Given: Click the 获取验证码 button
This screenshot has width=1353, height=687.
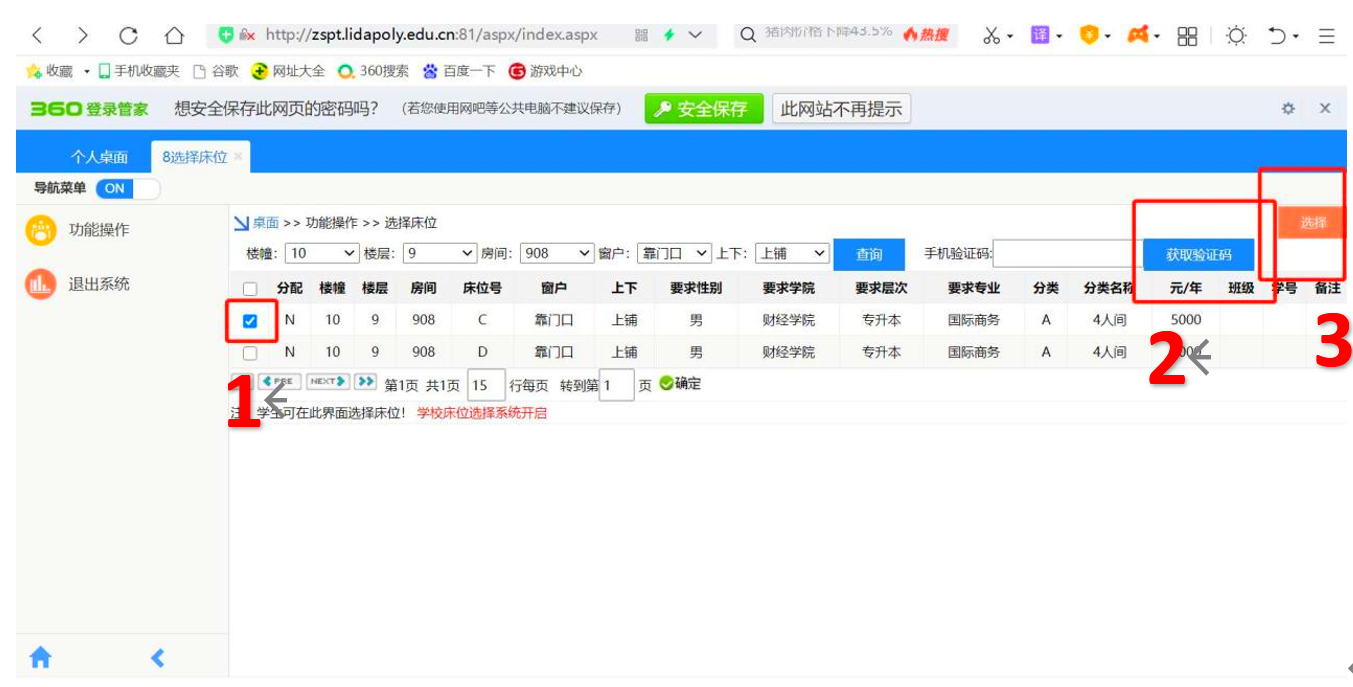Looking at the screenshot, I should click(1198, 254).
